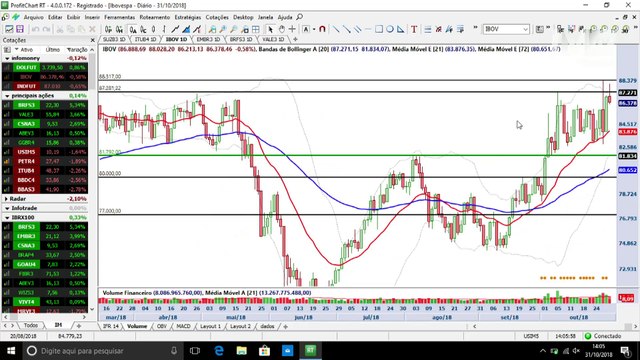
Task: Open the Ferramentas menu
Action: [x=120, y=17]
